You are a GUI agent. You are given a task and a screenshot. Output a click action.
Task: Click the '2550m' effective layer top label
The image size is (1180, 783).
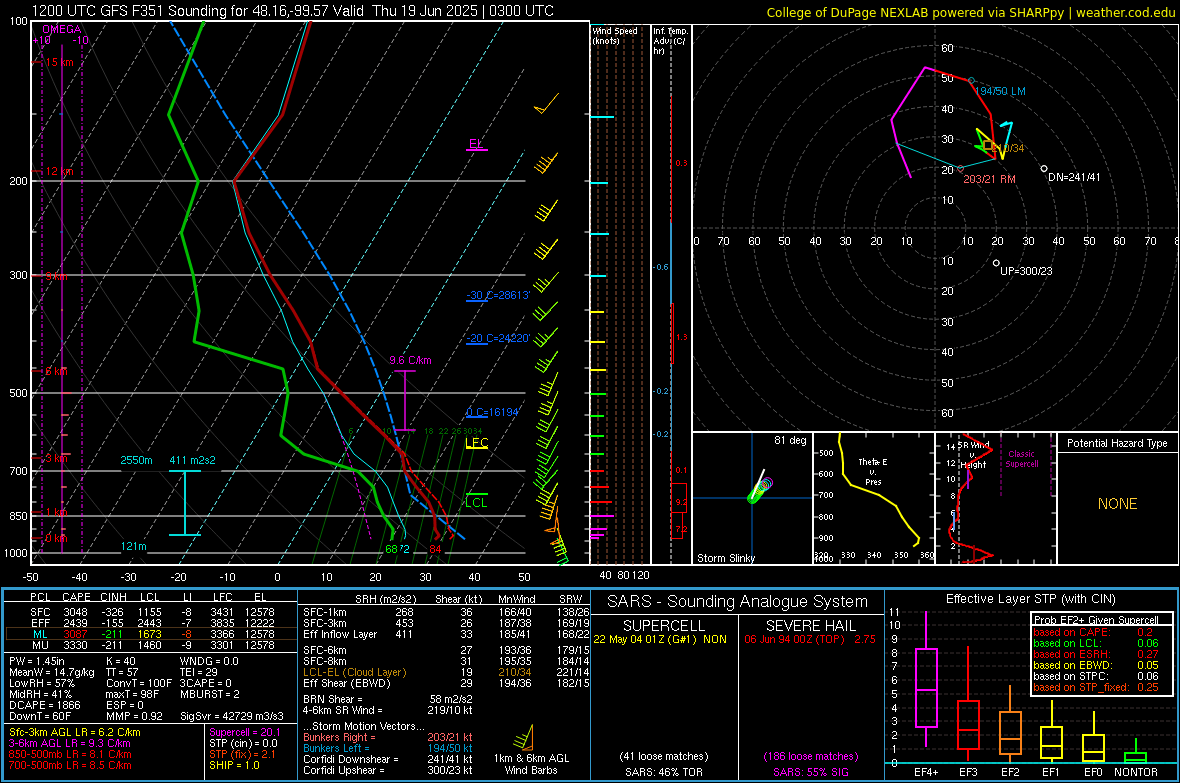point(136,460)
